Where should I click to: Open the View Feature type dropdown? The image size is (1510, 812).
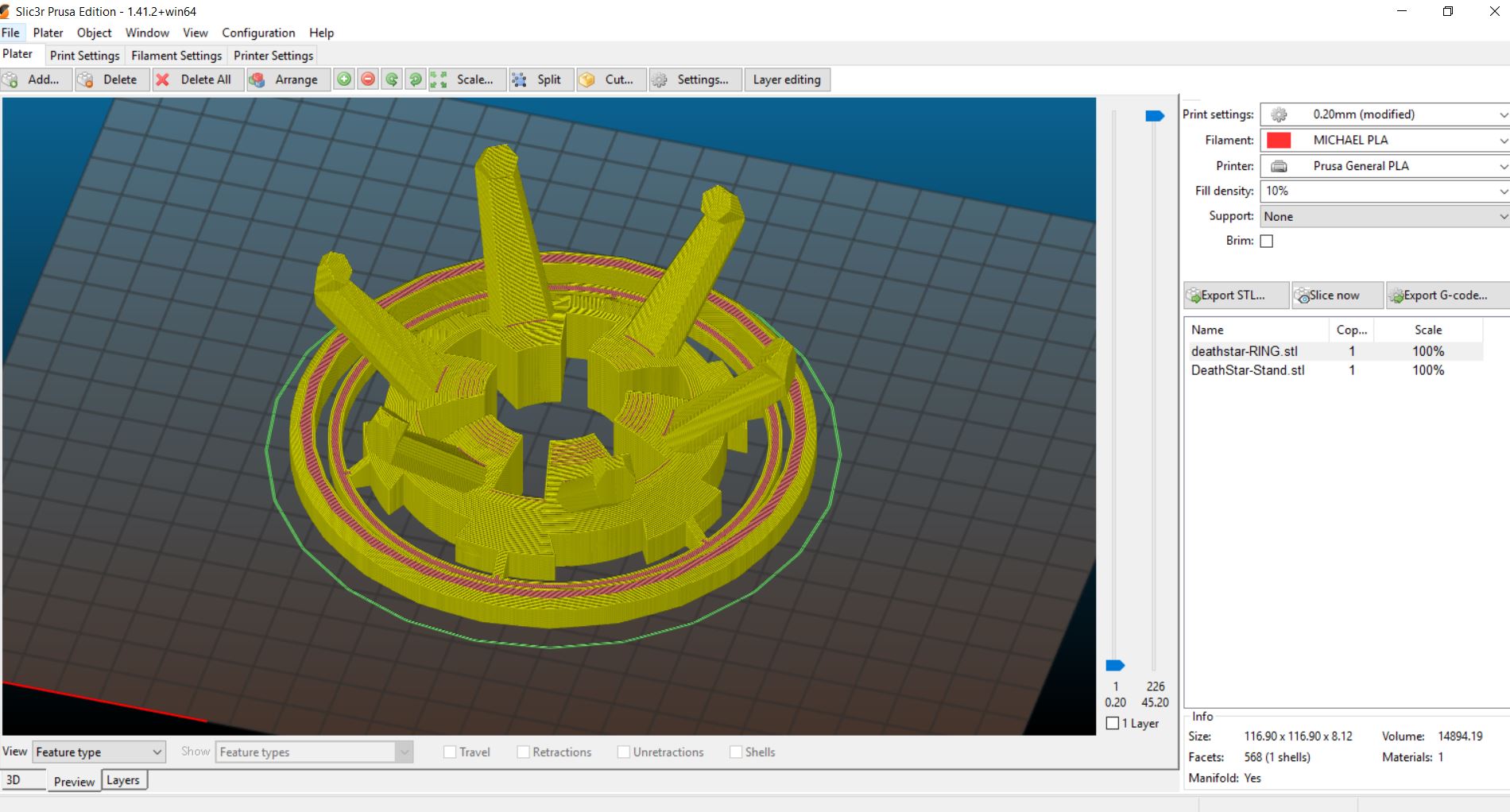coord(99,752)
